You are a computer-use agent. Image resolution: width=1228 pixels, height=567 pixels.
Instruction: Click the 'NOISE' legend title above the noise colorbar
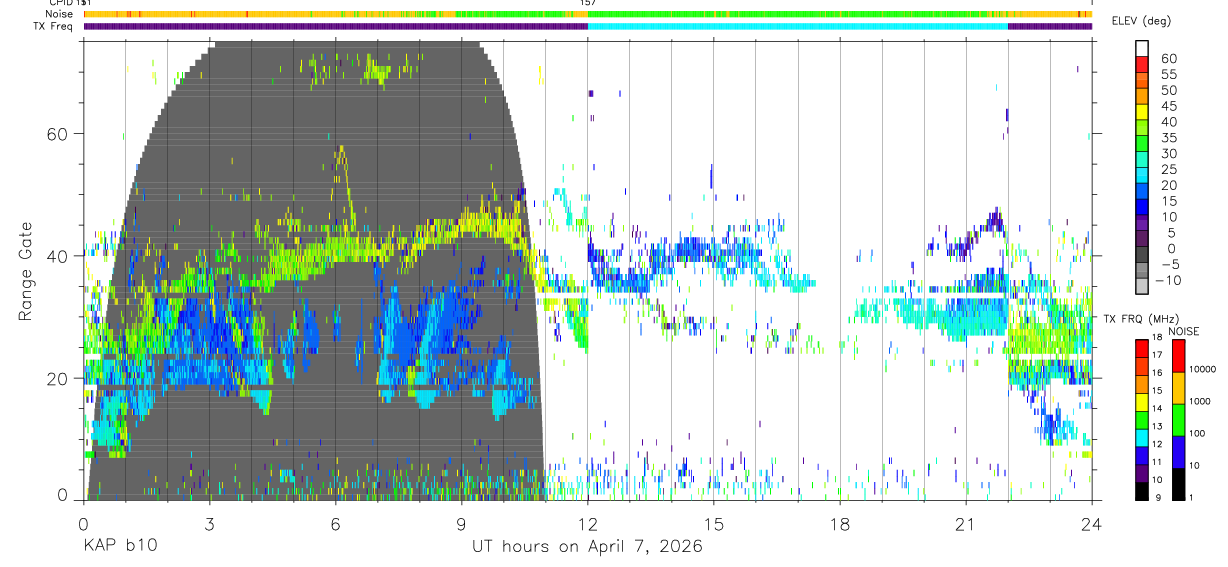pyautogui.click(x=1184, y=331)
